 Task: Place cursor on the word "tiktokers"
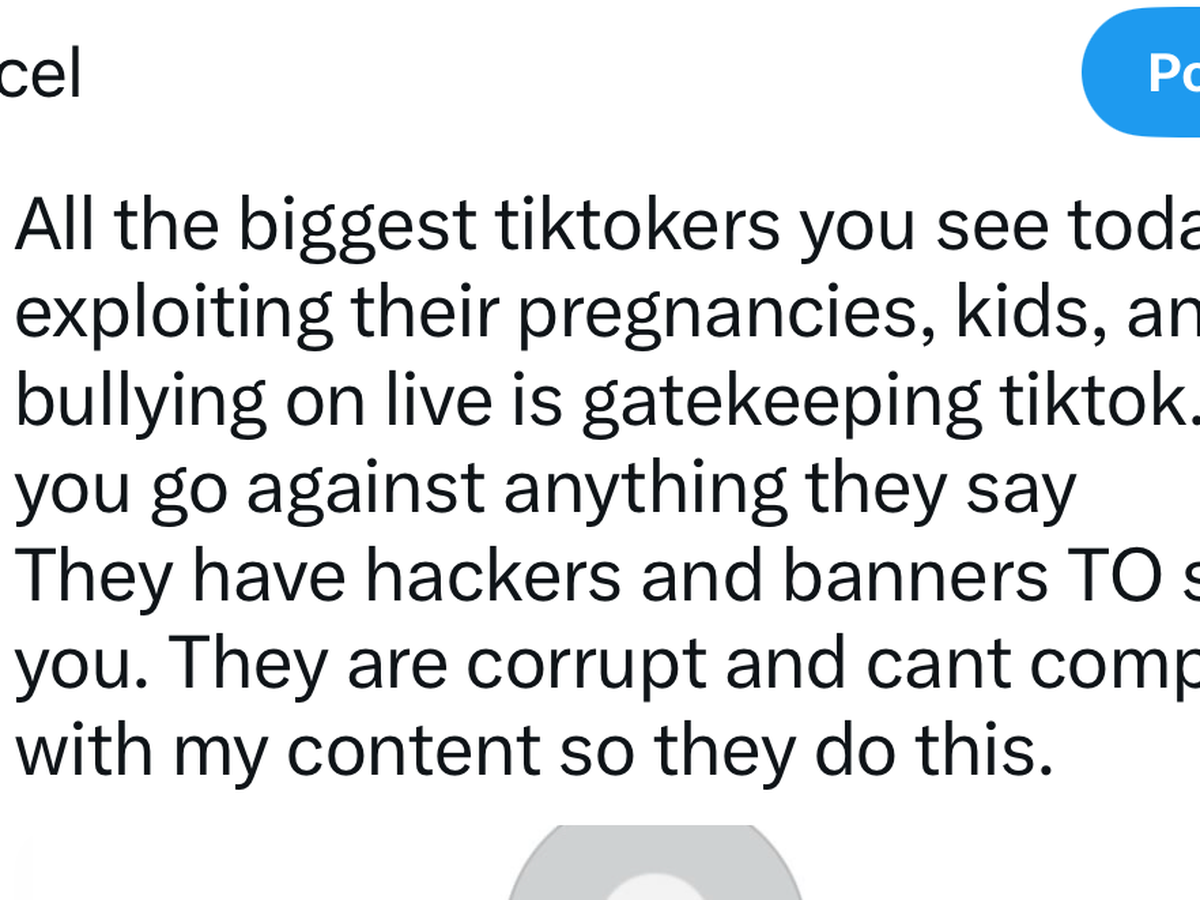tap(636, 227)
